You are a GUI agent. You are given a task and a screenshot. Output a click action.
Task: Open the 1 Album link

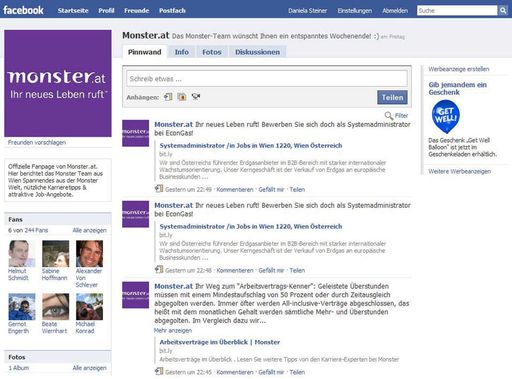19,368
